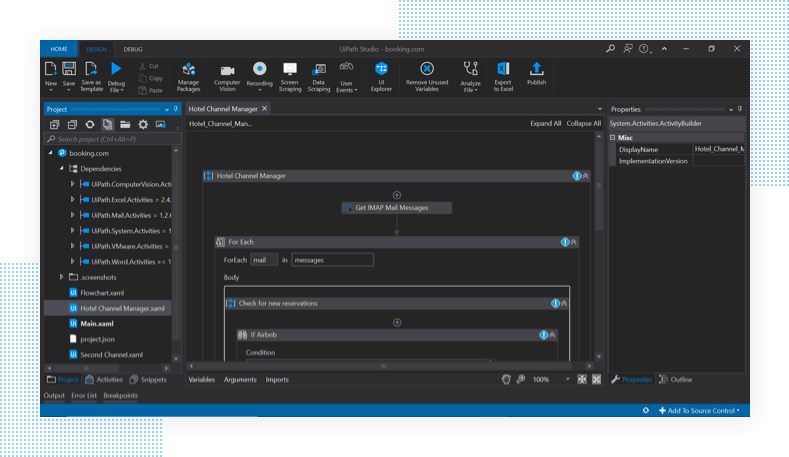Image resolution: width=789 pixels, height=457 pixels.
Task: Click the screenshots icon in Project toolbar
Action: pyautogui.click(x=161, y=124)
